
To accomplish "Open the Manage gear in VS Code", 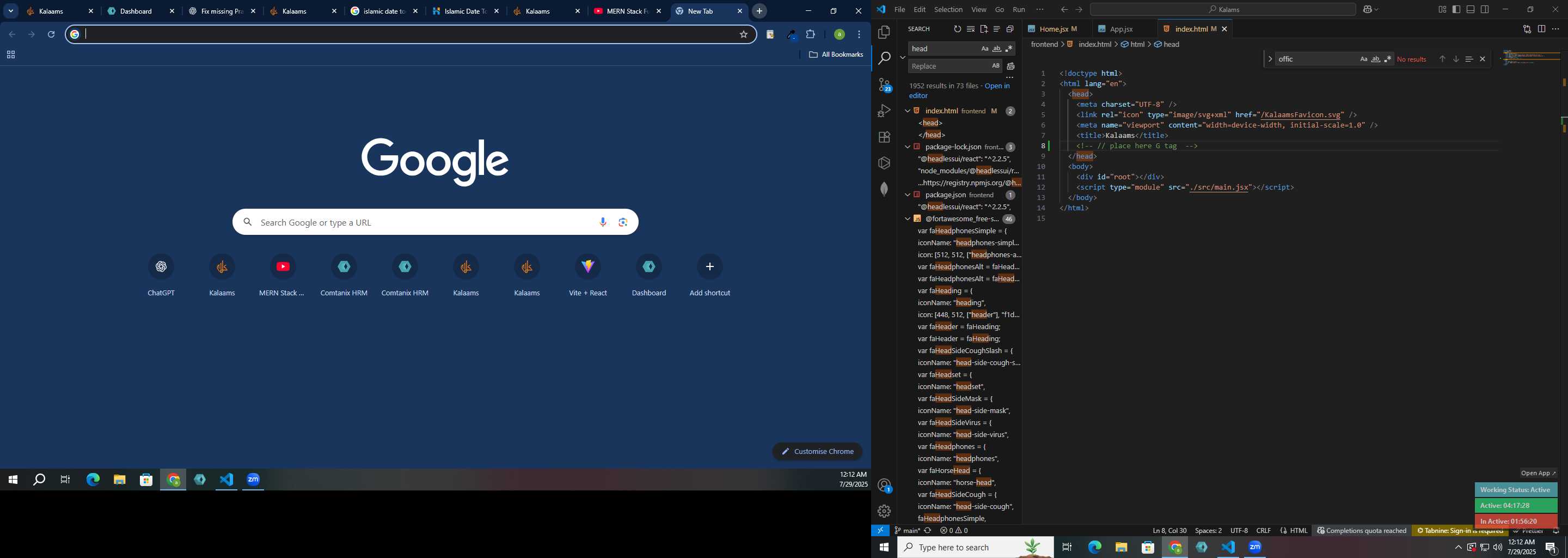I will pyautogui.click(x=884, y=511).
